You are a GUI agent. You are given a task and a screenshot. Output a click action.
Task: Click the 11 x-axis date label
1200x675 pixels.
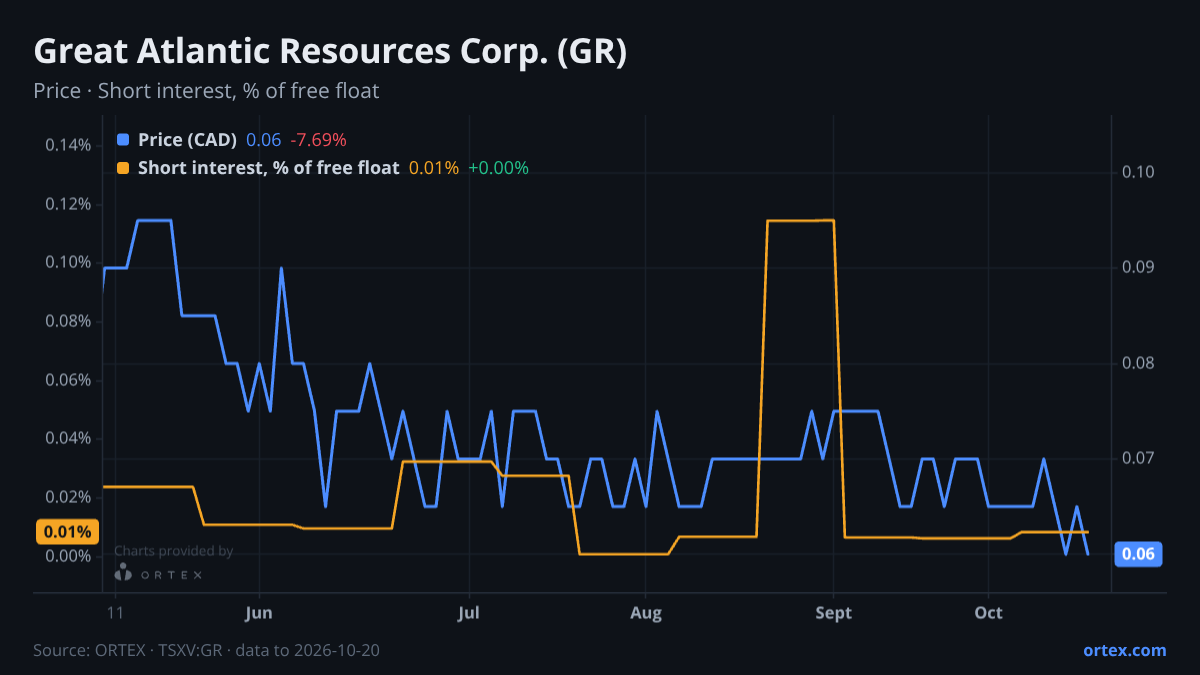click(x=114, y=613)
